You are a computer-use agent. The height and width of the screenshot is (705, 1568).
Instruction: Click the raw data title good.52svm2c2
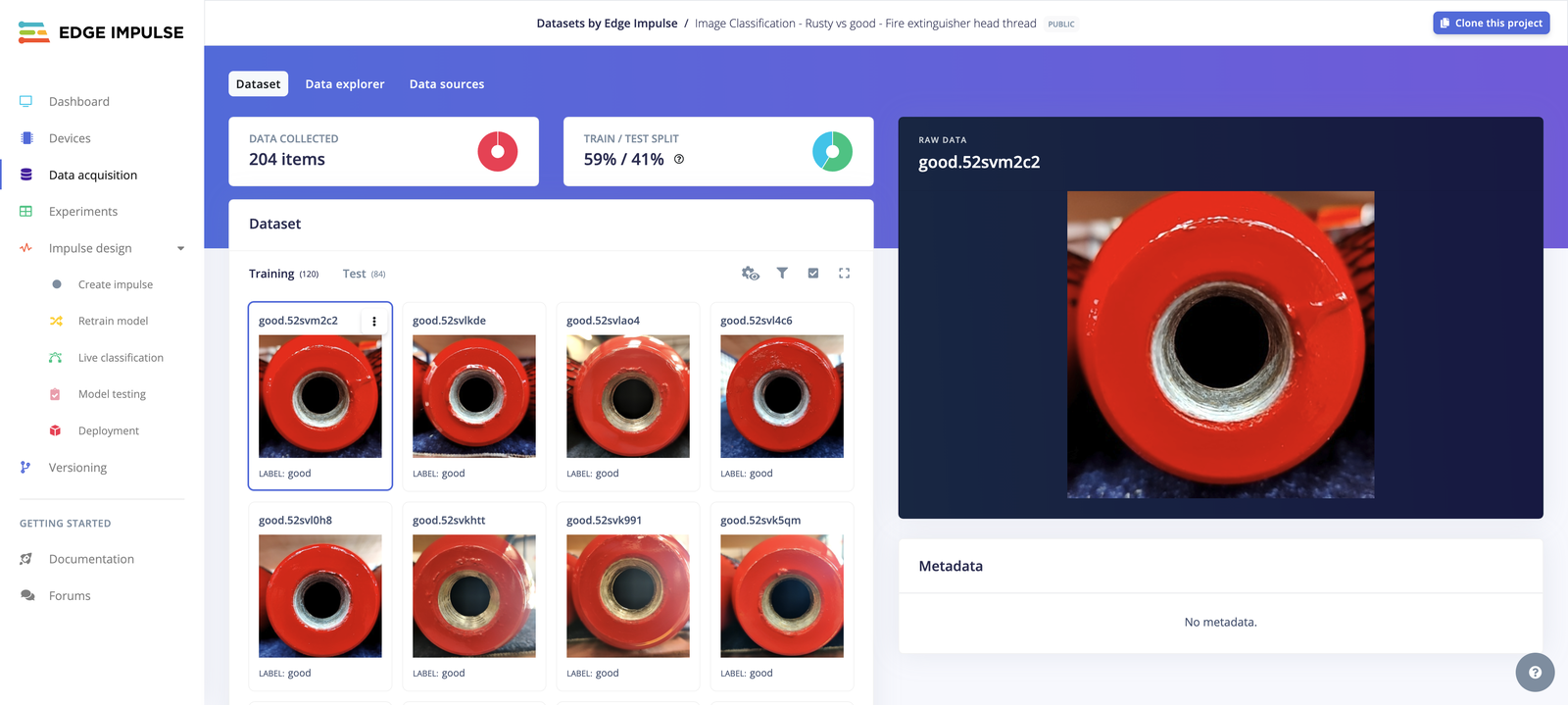coord(979,162)
